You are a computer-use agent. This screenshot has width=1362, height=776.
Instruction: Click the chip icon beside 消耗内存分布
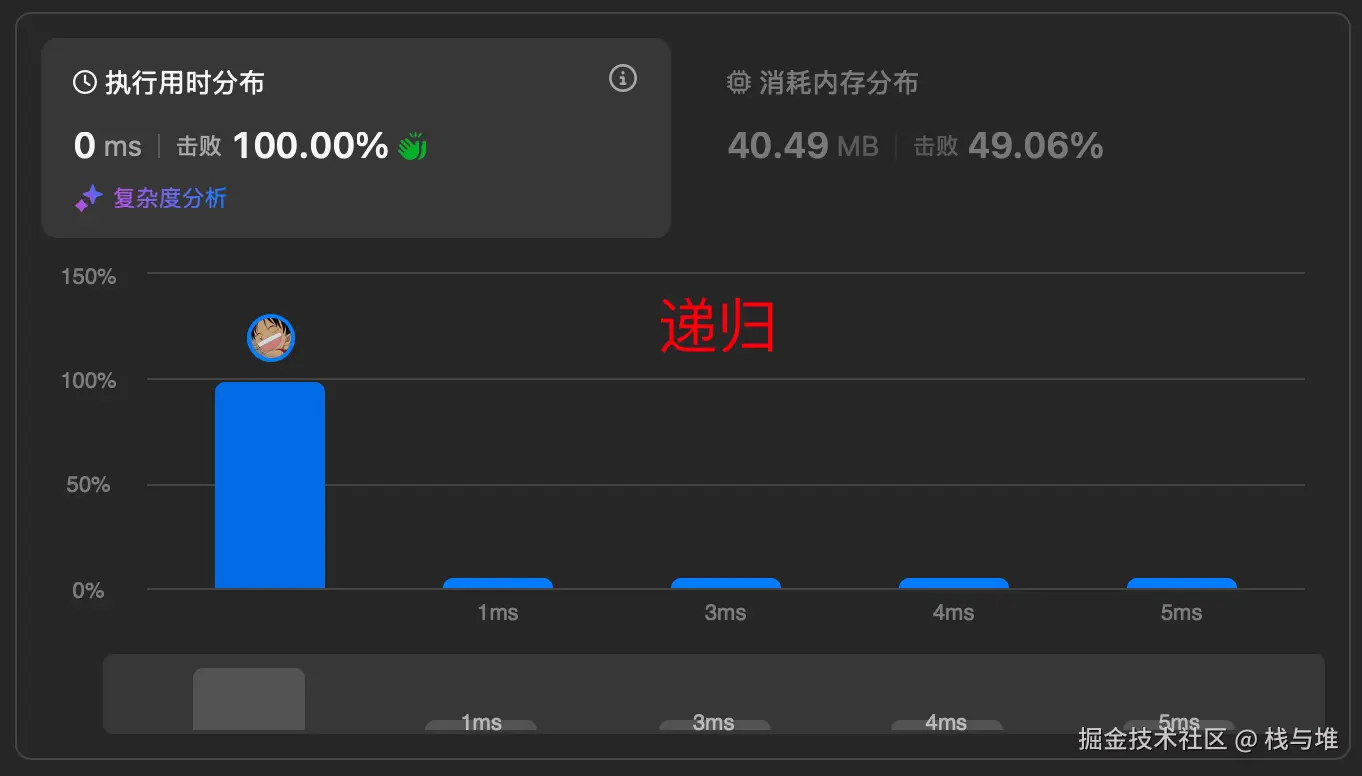[738, 83]
